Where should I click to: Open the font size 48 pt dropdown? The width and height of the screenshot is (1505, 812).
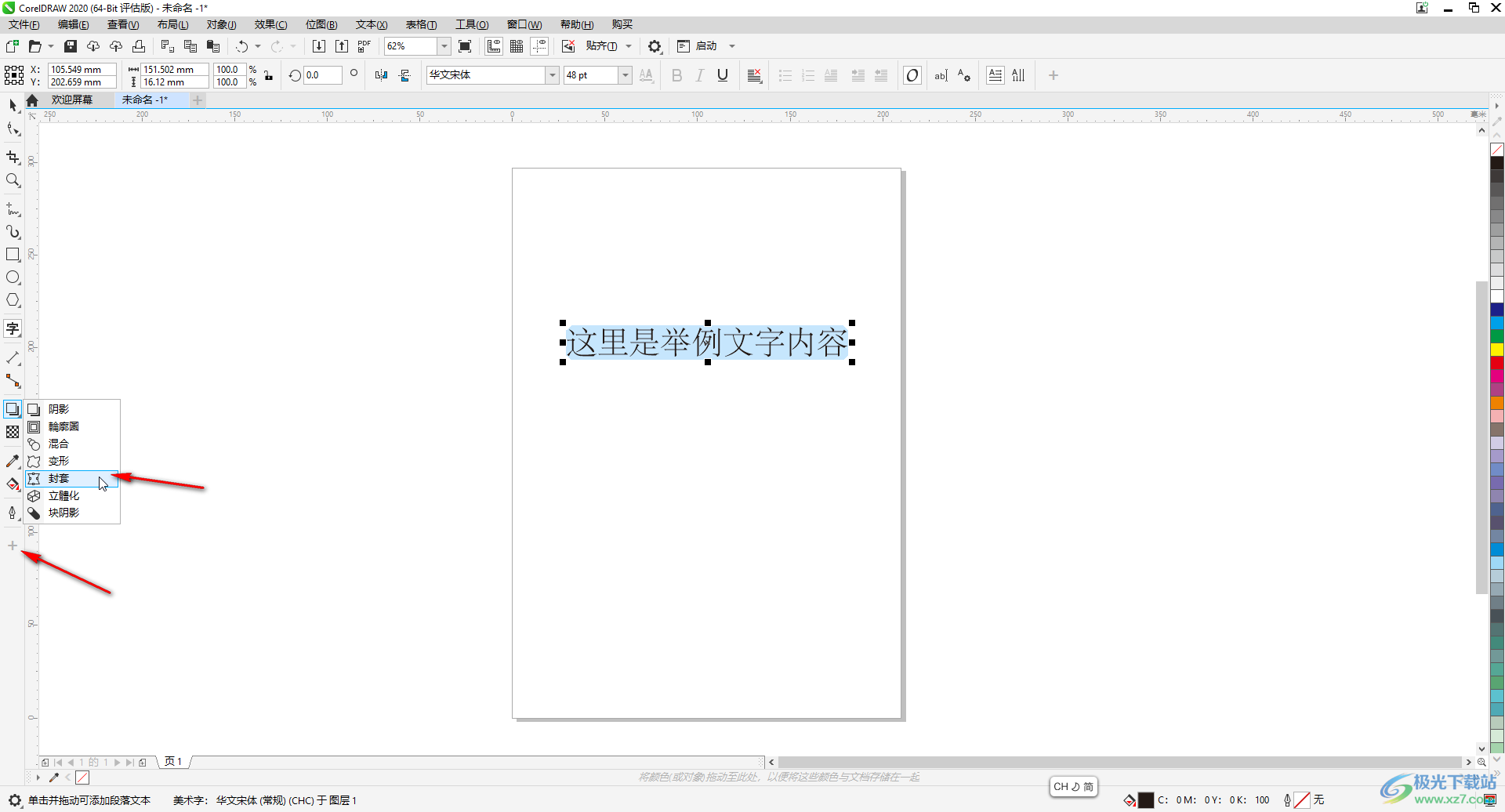(x=626, y=75)
